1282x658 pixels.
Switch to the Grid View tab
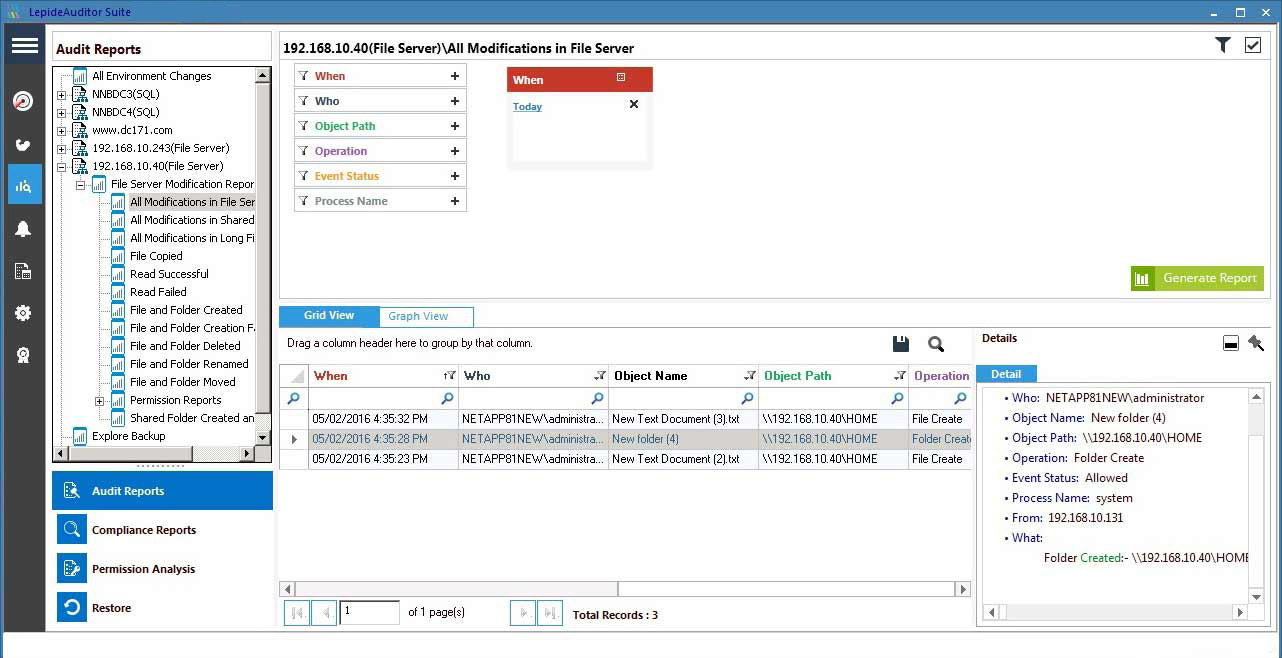(x=329, y=316)
